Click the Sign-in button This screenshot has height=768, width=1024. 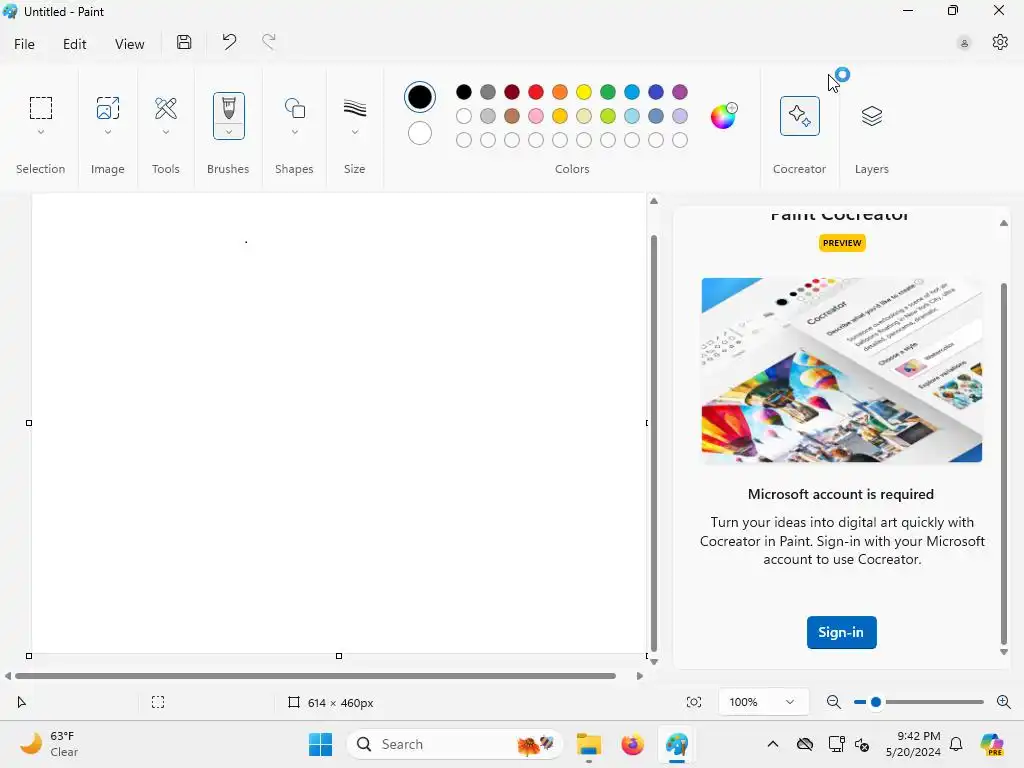click(841, 632)
